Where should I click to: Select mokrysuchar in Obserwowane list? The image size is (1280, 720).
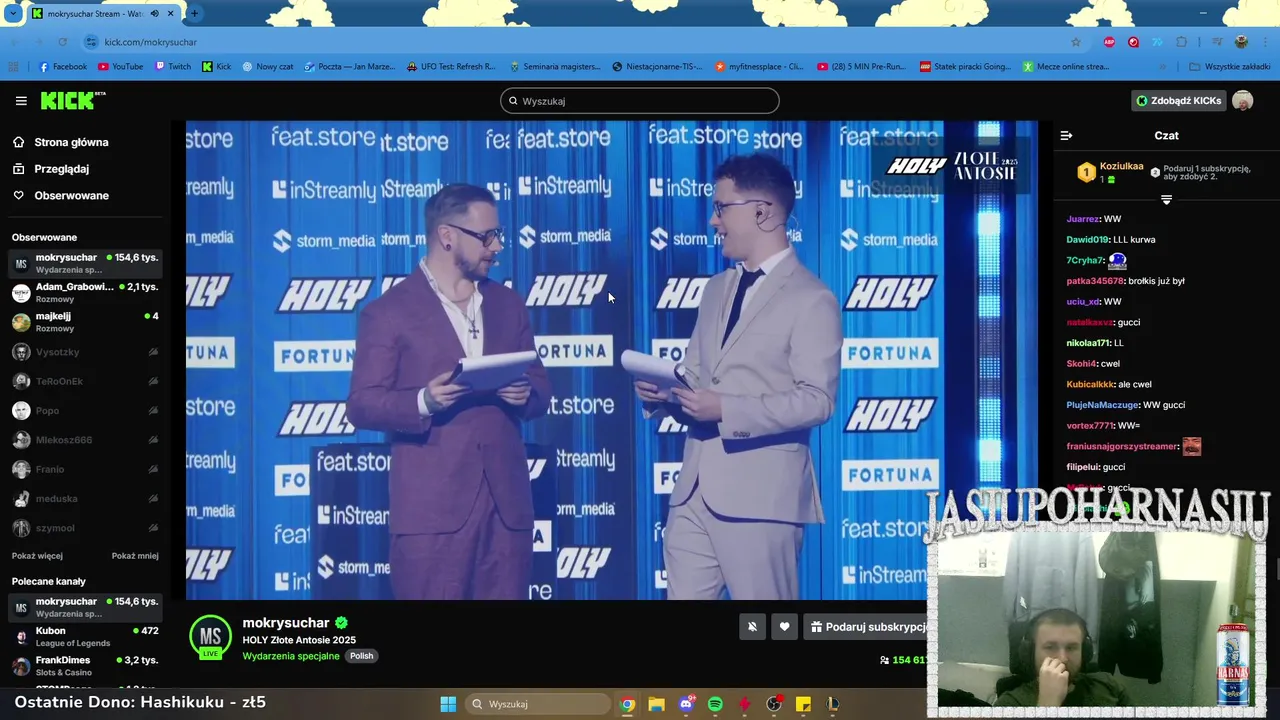point(85,263)
